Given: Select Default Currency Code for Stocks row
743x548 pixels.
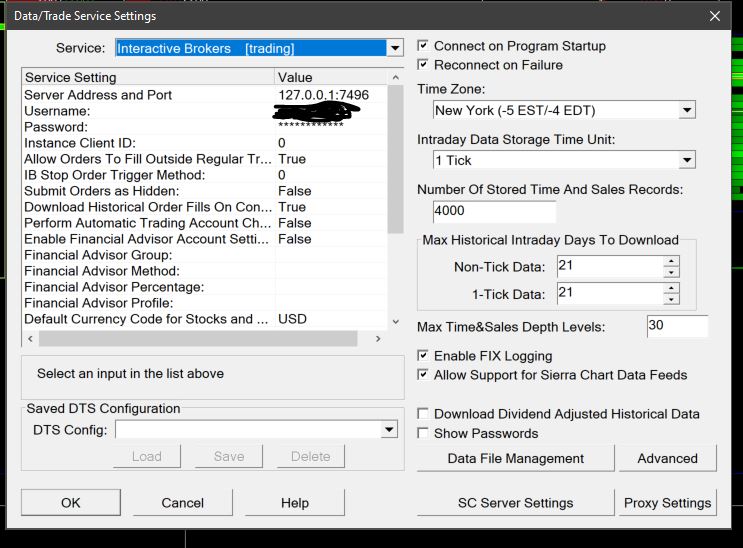Looking at the screenshot, I should click(204, 319).
